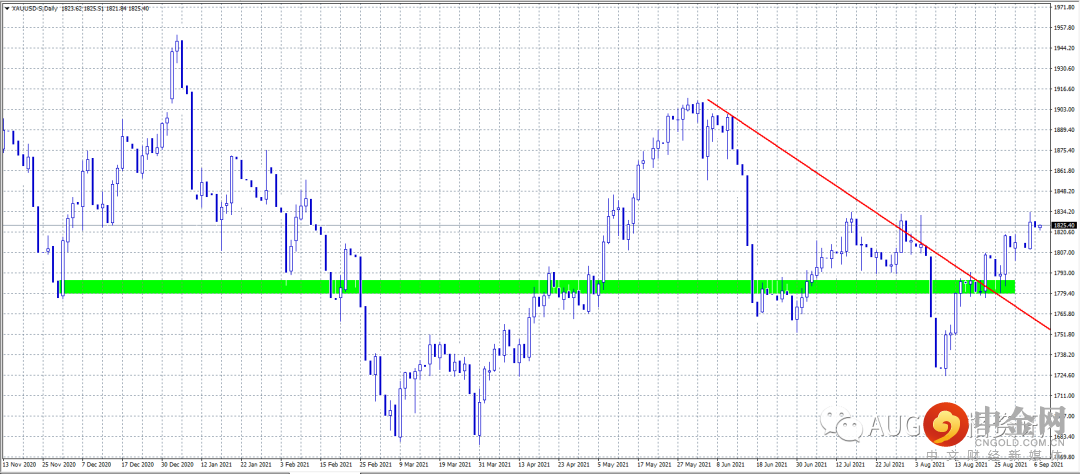Click the 13 Nov 2020 date label

coord(19,465)
